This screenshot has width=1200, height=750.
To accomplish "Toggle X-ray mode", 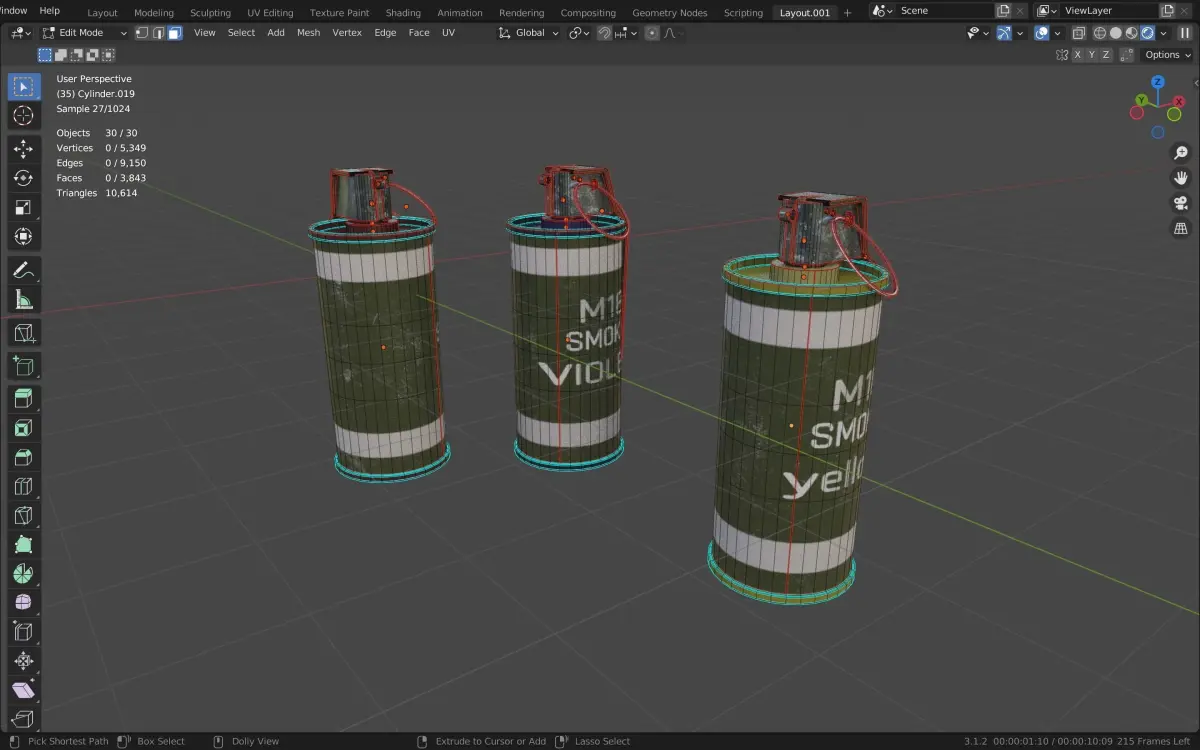I will tap(1079, 33).
